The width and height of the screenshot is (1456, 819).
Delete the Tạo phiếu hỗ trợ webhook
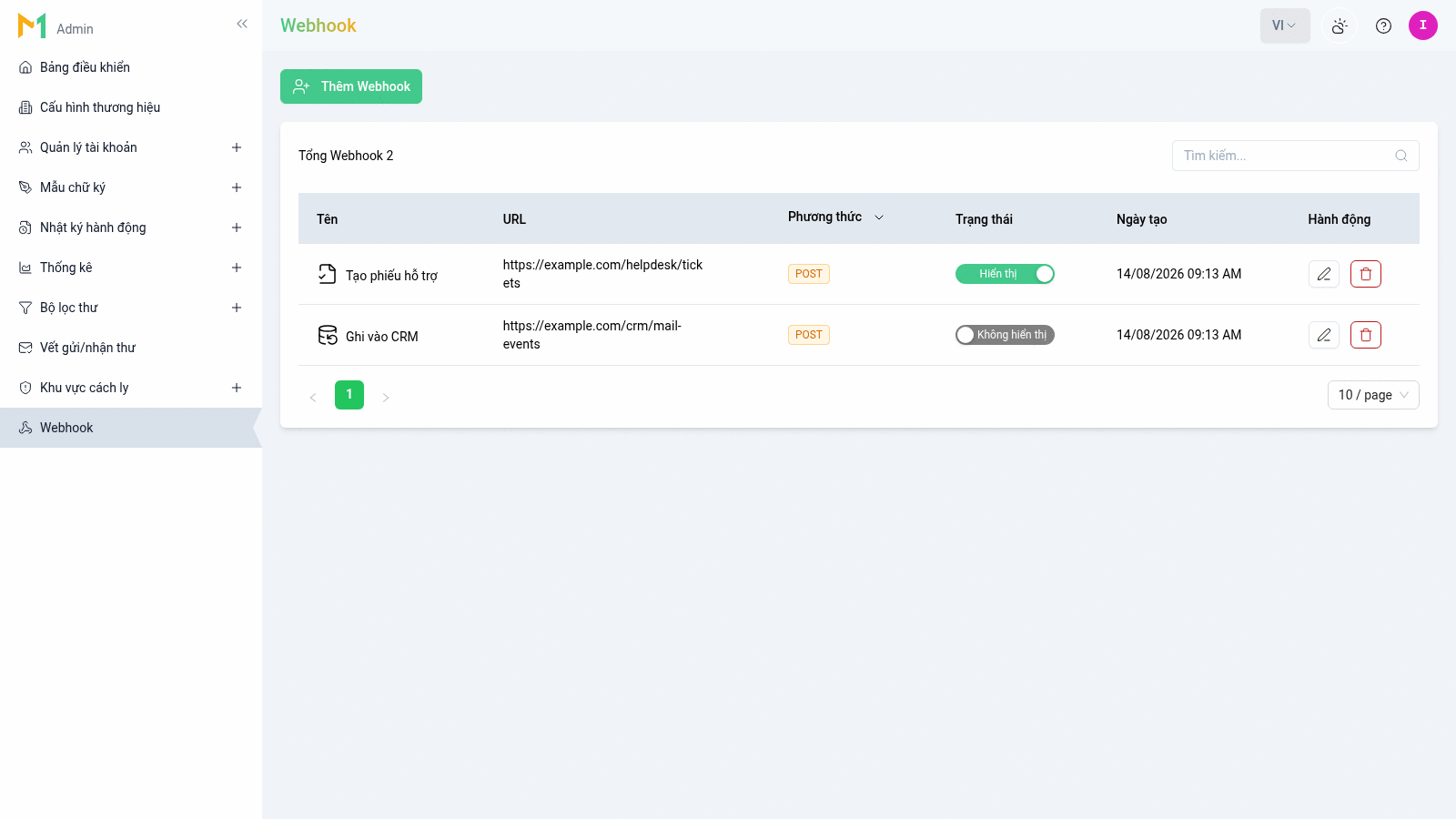tap(1366, 274)
